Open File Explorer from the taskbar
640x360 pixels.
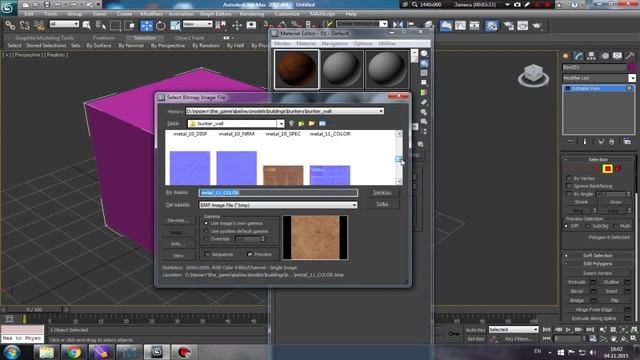[x=46, y=352]
